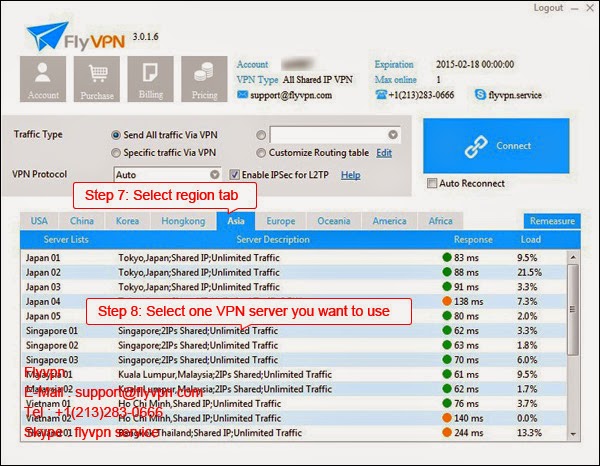This screenshot has height=466, width=600.
Task: Switch to the USA tab
Action: pyautogui.click(x=39, y=221)
